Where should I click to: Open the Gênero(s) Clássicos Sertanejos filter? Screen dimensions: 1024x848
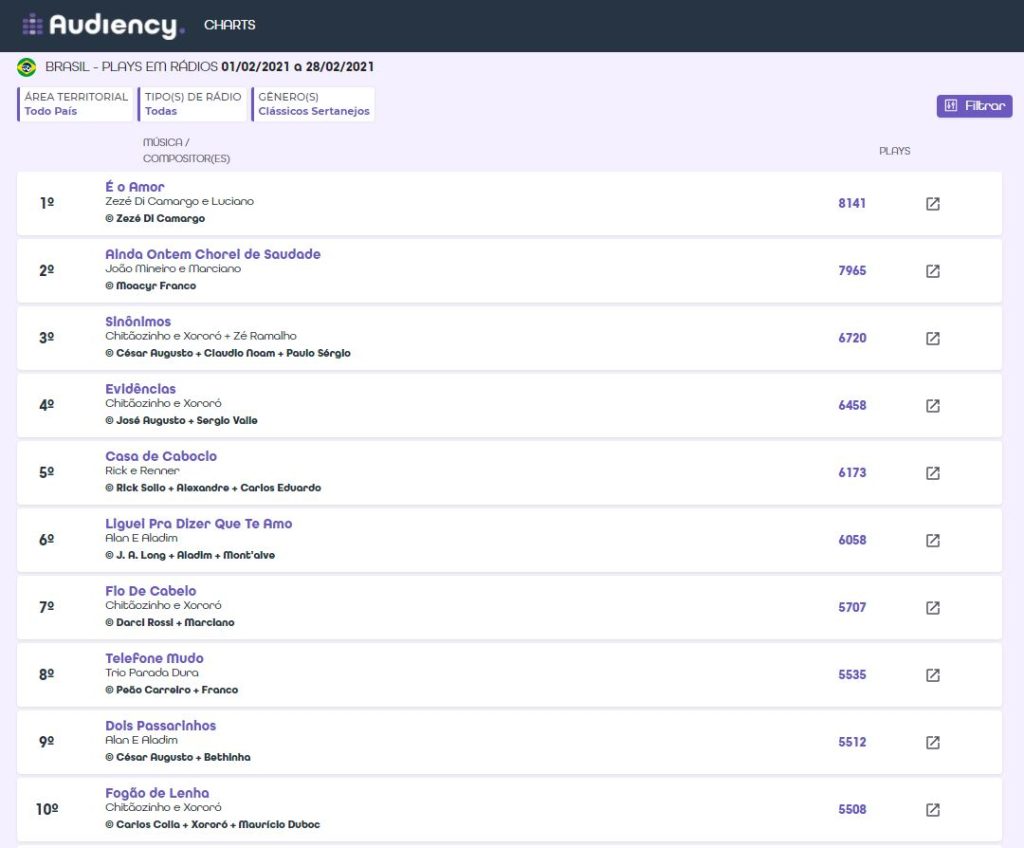point(313,104)
